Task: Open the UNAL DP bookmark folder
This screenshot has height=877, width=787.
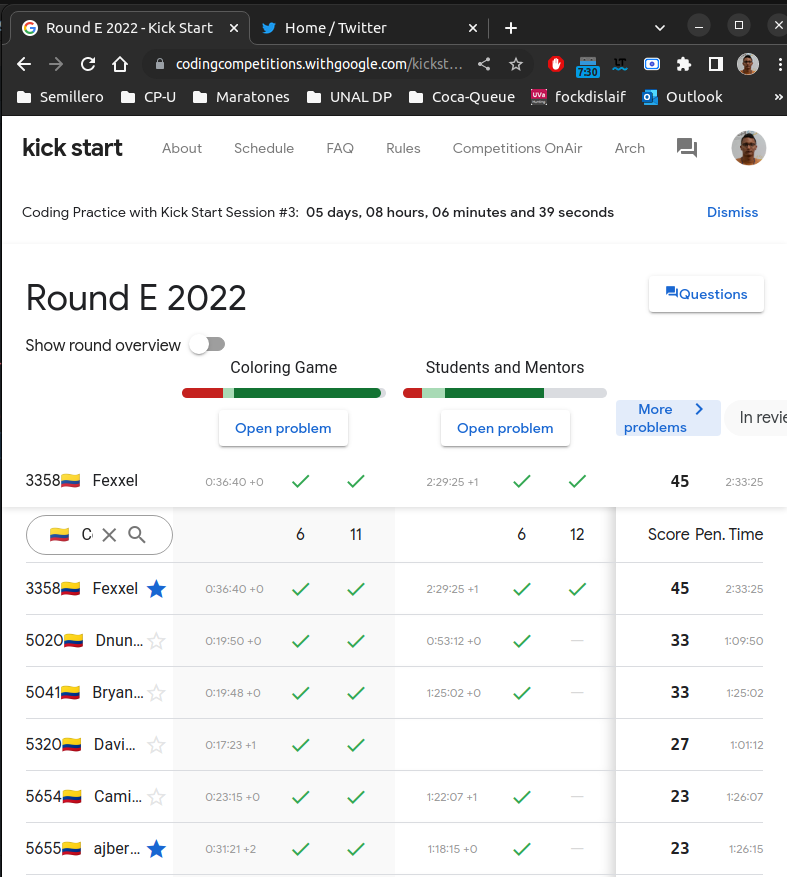Action: (350, 97)
